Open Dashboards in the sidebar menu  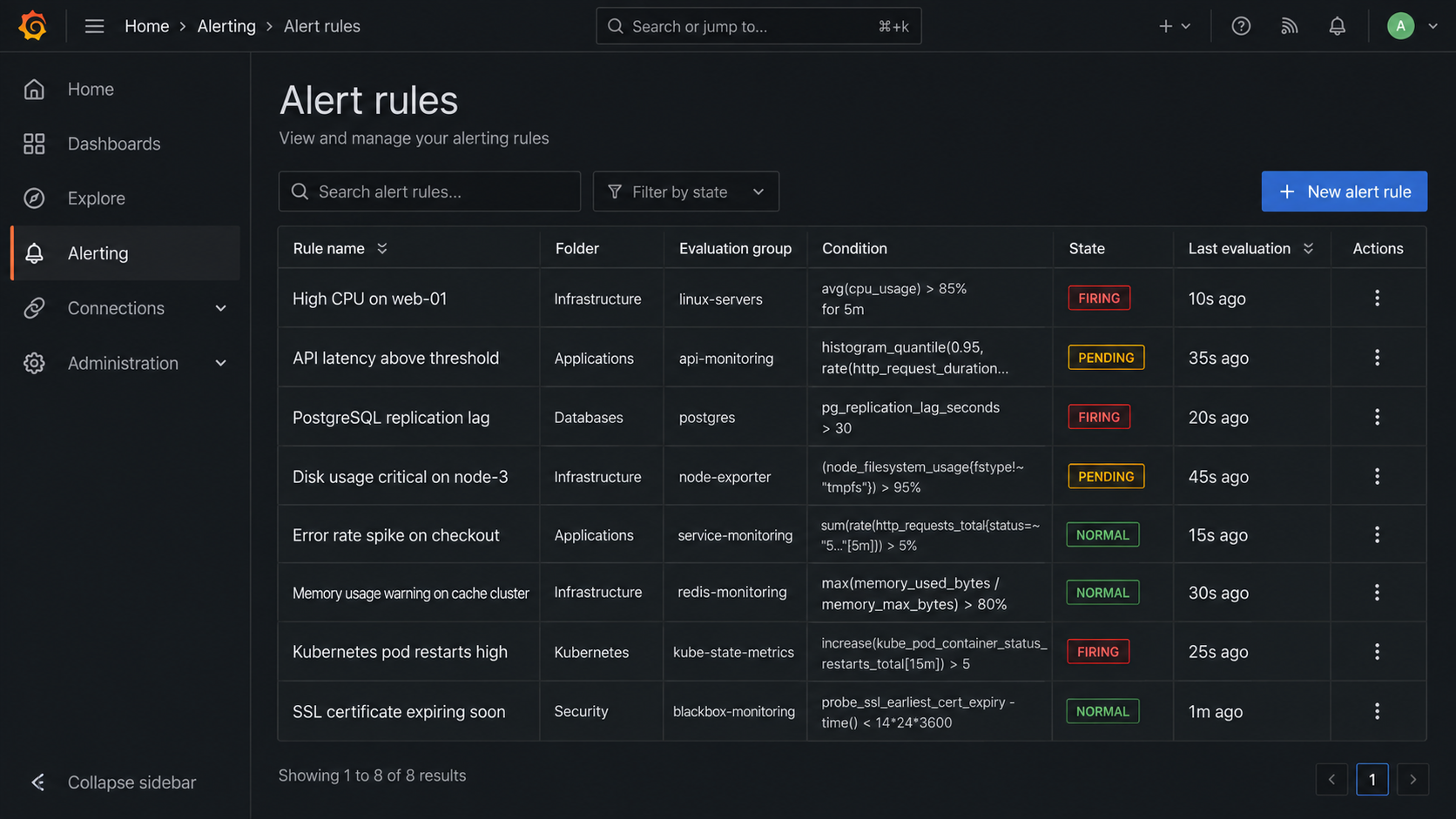pos(125,144)
